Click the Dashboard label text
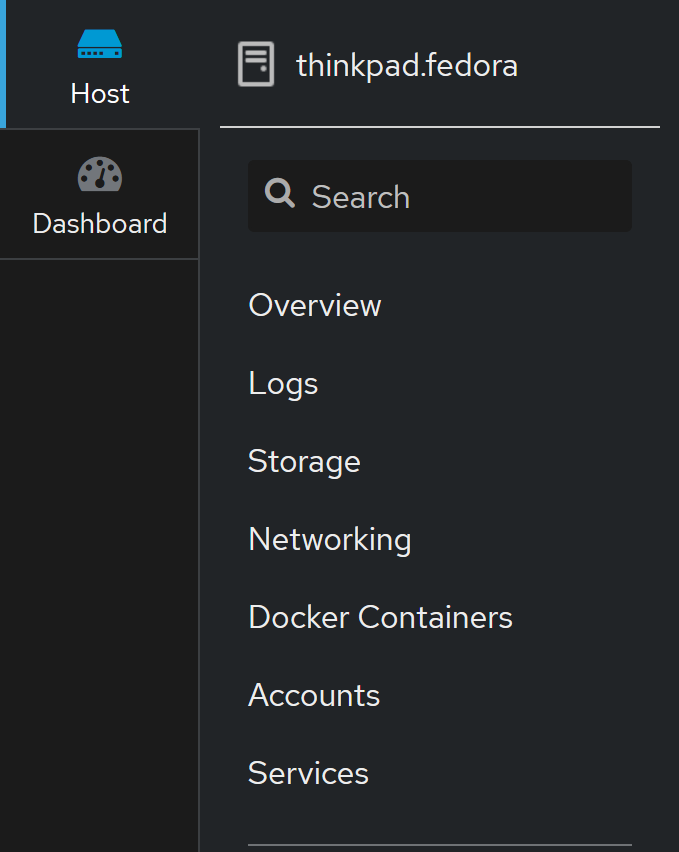 click(x=99, y=223)
